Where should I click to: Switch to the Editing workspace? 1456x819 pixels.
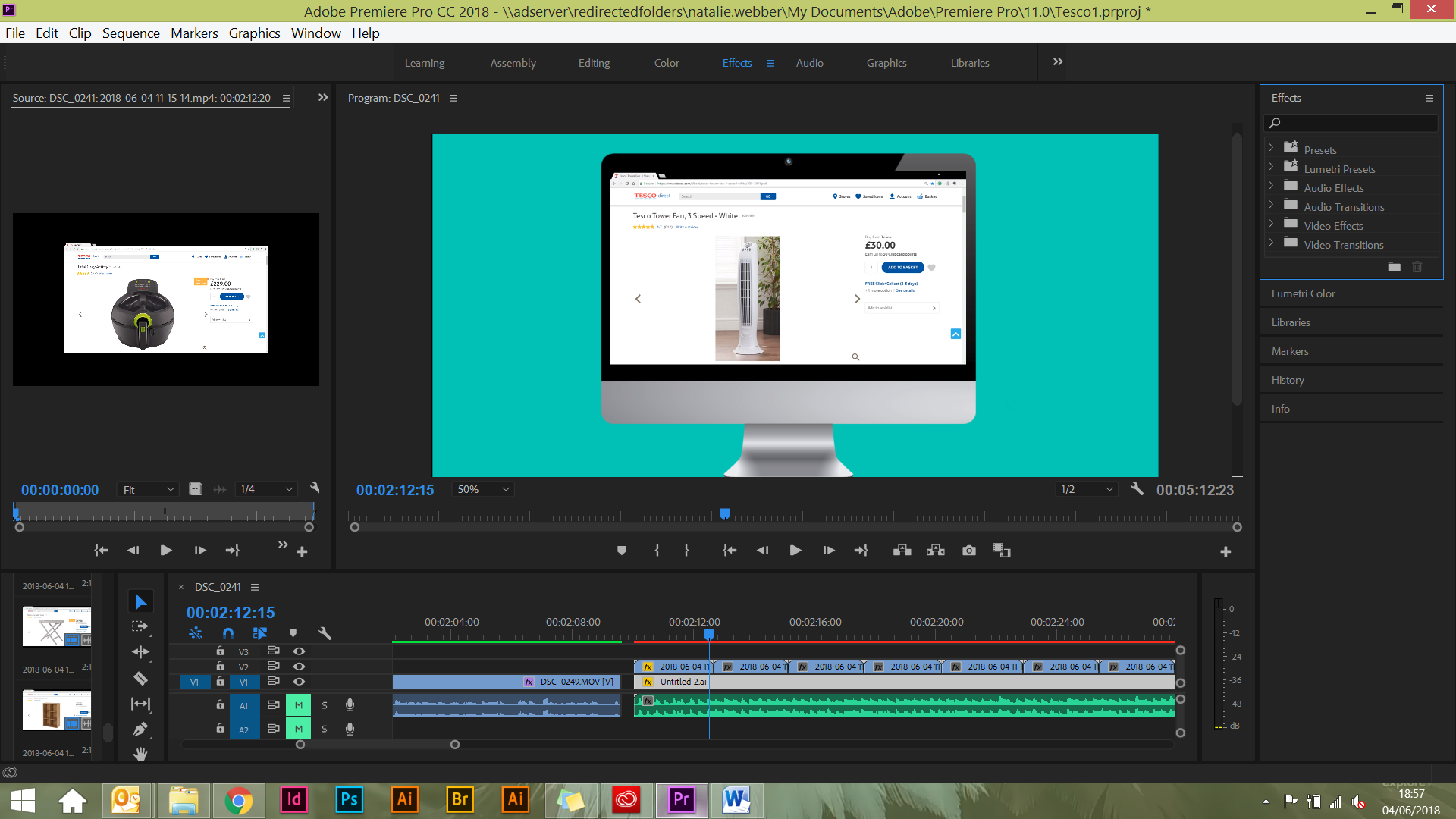coord(595,63)
